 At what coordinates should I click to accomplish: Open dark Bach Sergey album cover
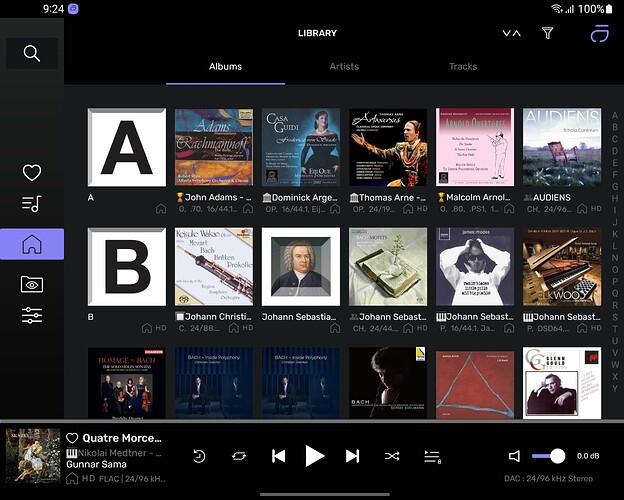point(388,383)
